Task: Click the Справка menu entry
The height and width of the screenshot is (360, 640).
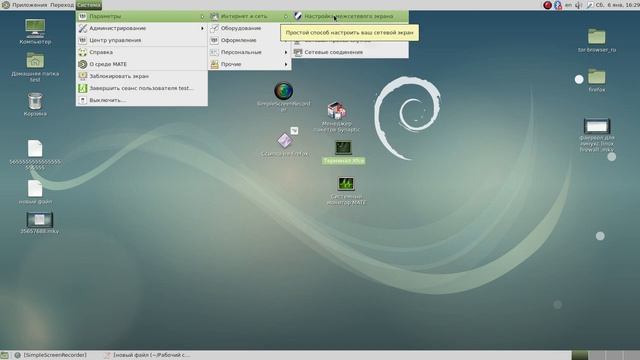Action: (142, 52)
